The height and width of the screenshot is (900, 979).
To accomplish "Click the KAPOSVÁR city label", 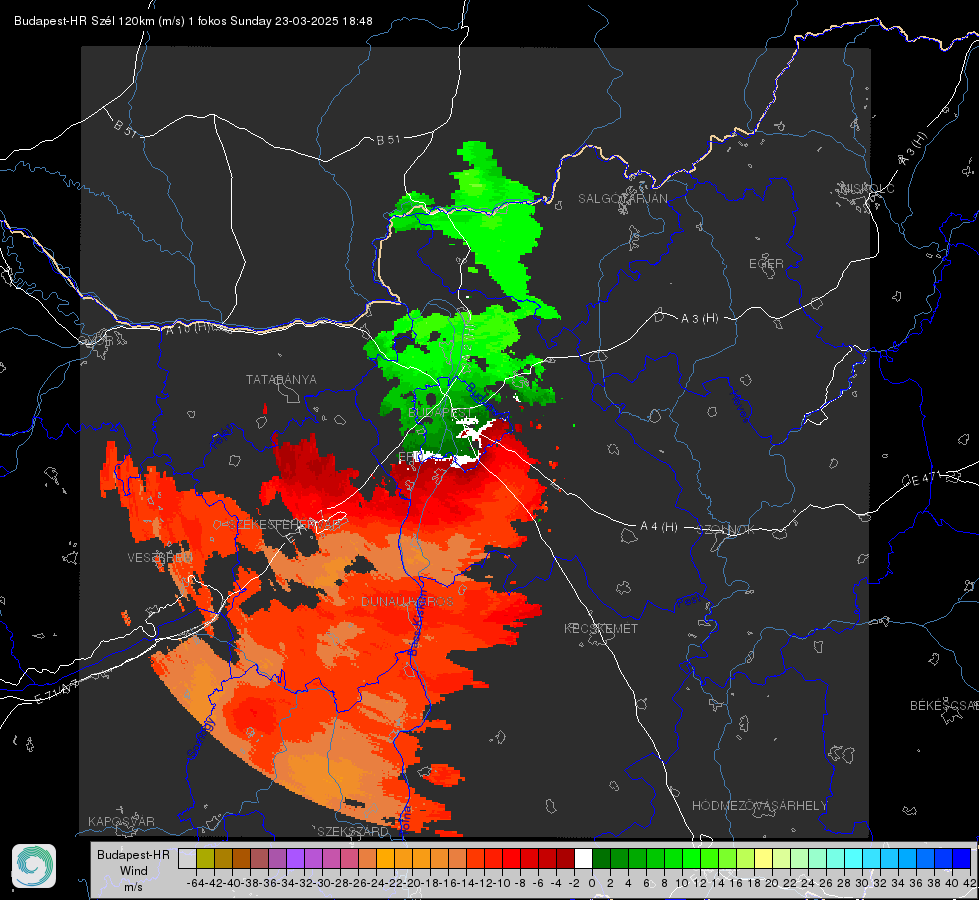I will (x=121, y=821).
